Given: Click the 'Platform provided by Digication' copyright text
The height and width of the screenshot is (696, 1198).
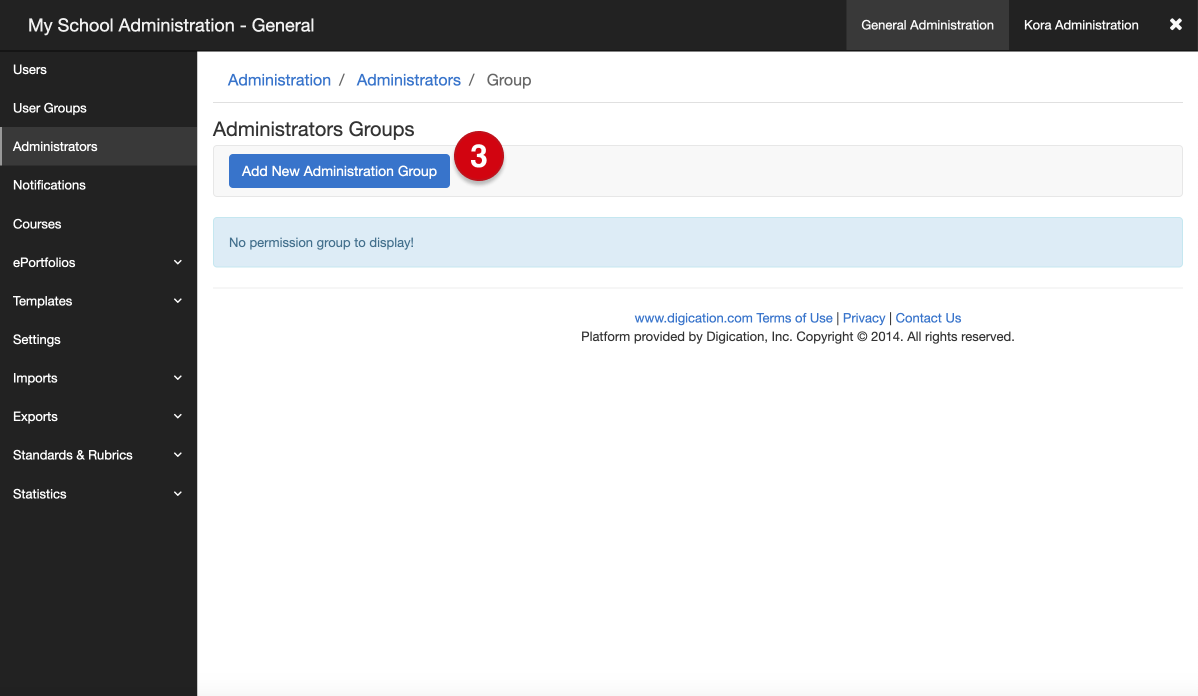Looking at the screenshot, I should [798, 337].
